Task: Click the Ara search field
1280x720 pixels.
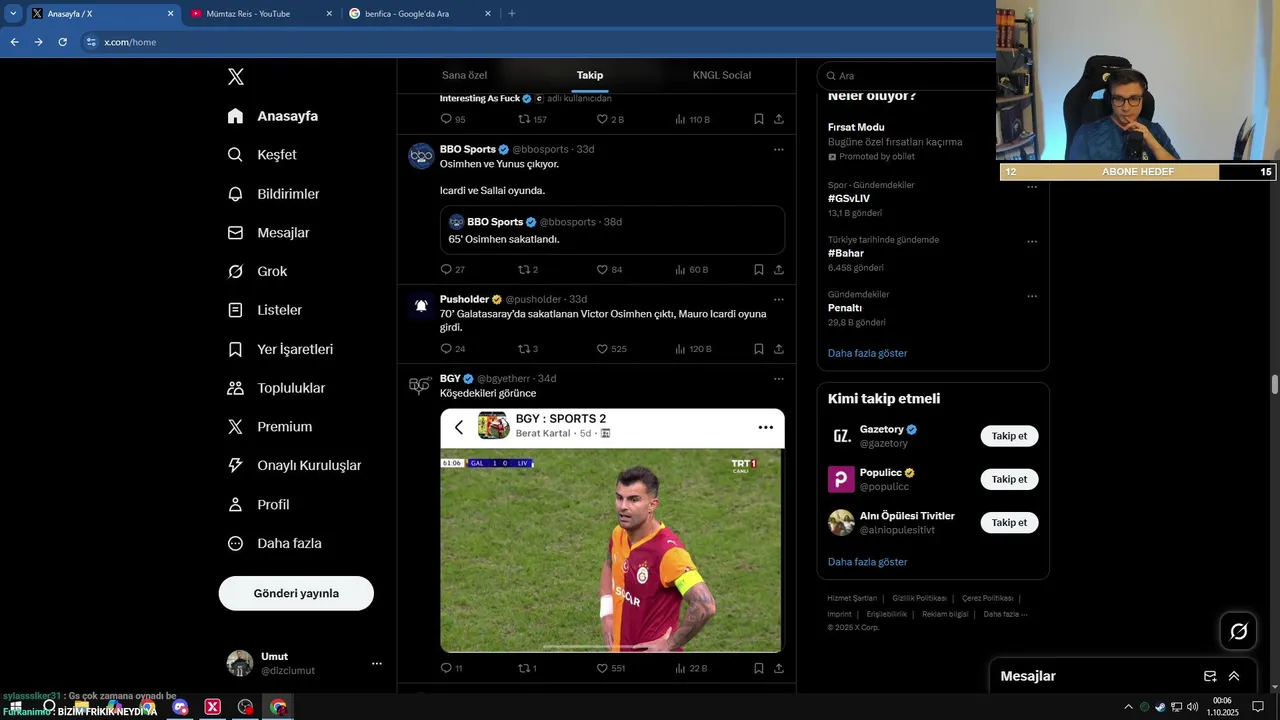Action: pos(910,76)
